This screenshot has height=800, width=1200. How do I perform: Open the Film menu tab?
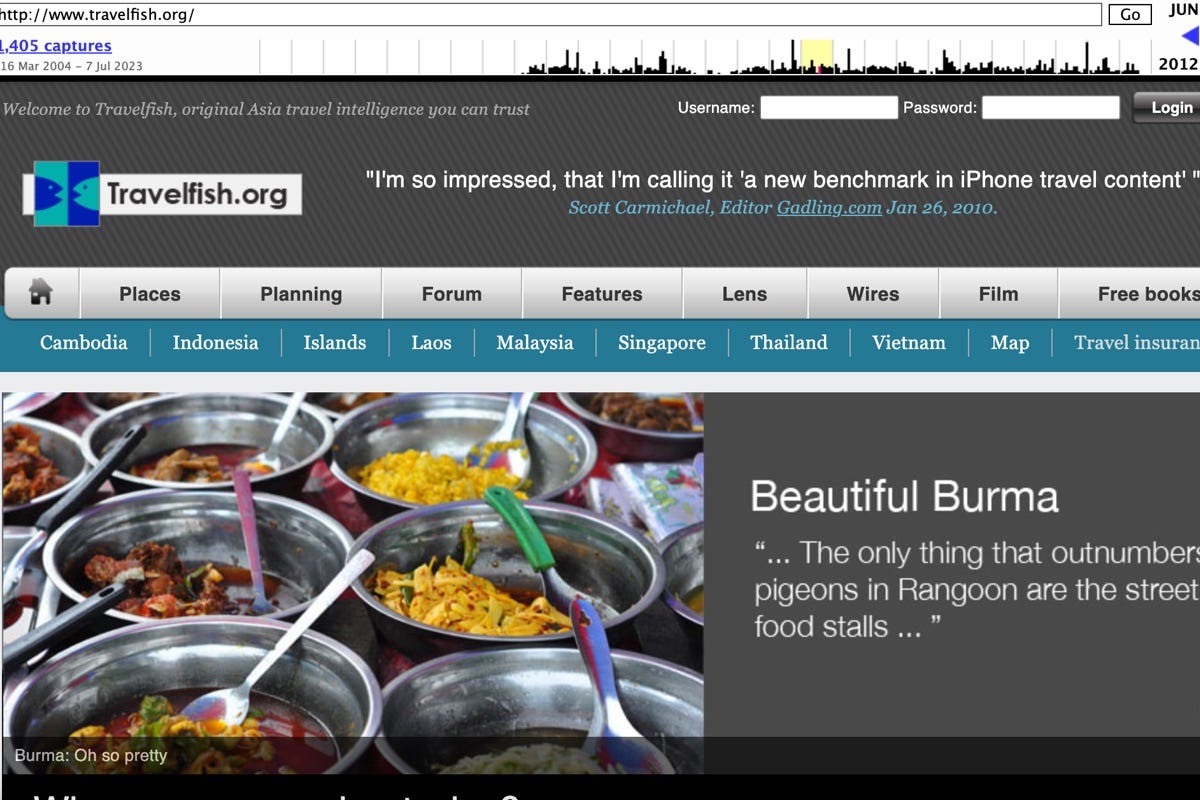click(x=998, y=294)
